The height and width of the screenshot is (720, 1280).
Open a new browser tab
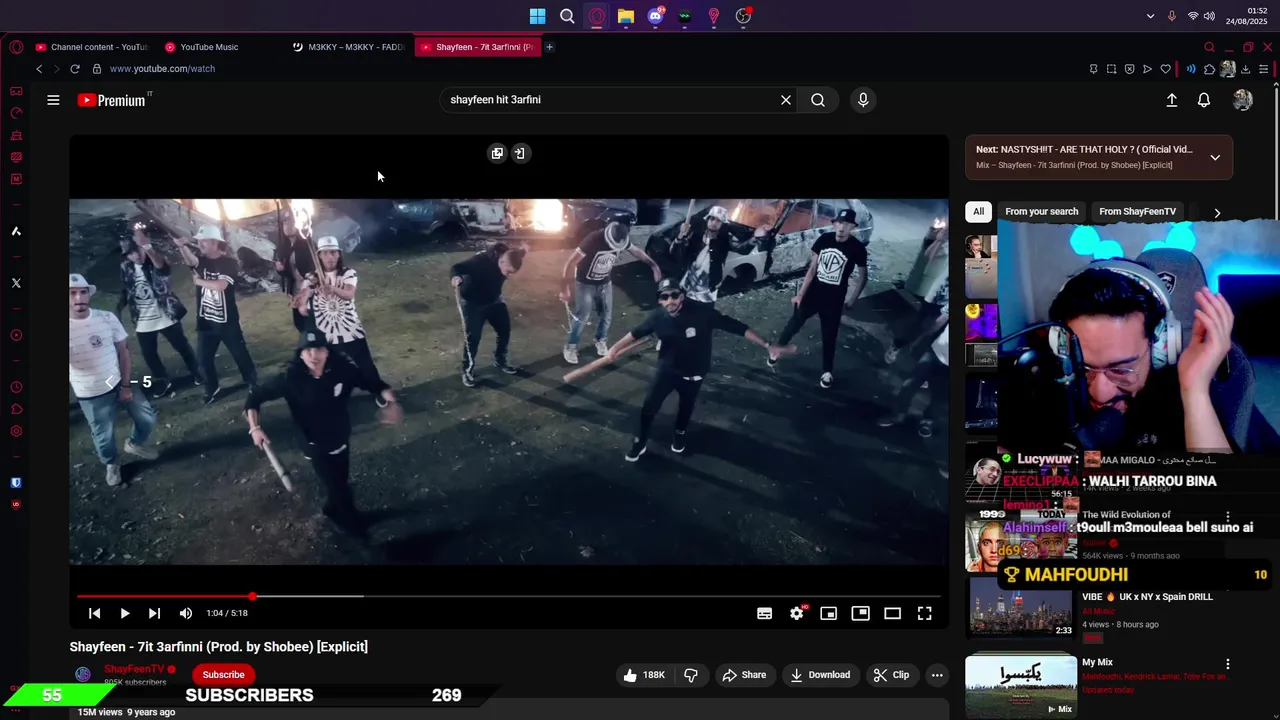click(x=549, y=47)
